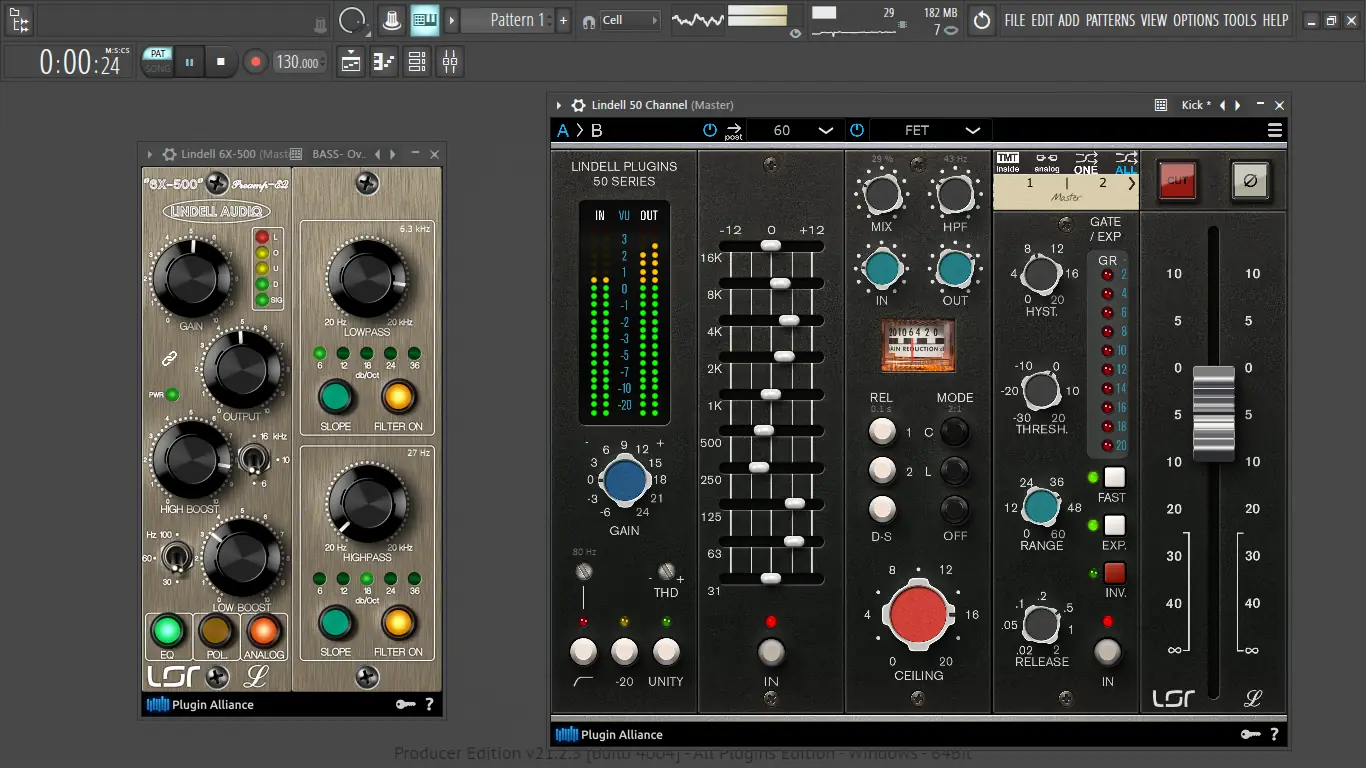Viewport: 1366px width, 768px height.
Task: Open the Mixer window
Action: coord(449,62)
